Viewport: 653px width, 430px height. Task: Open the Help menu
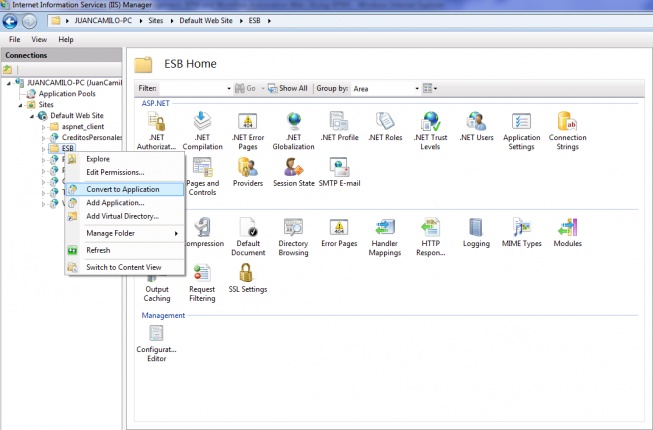(66, 40)
